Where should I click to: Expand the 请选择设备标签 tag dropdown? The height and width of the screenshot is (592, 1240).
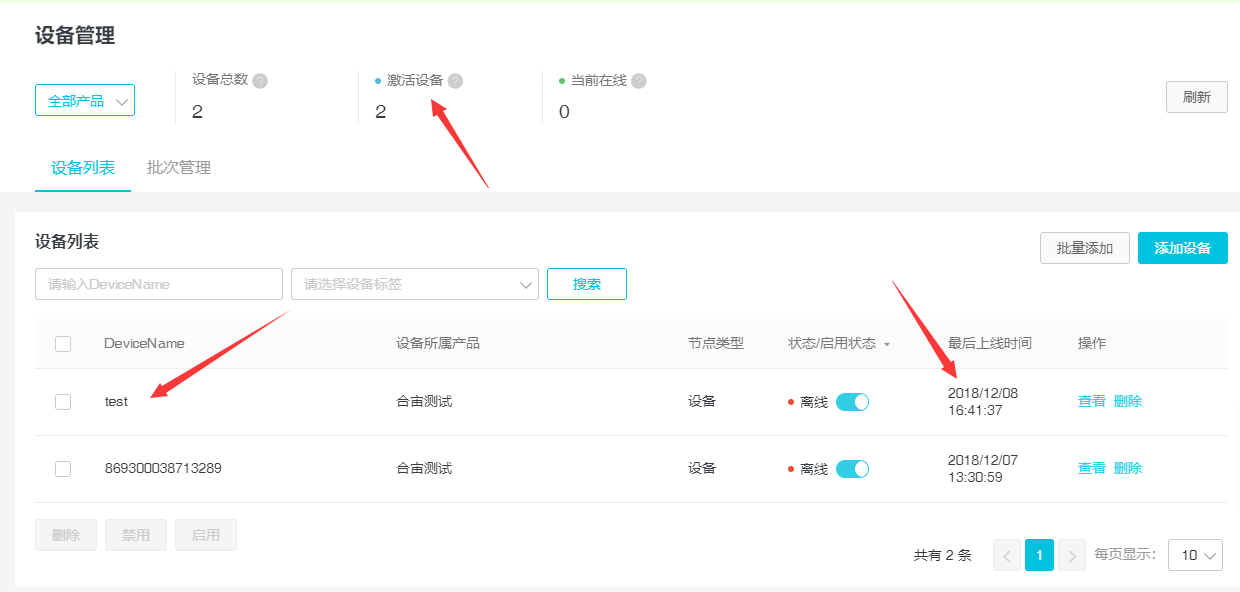pyautogui.click(x=415, y=284)
